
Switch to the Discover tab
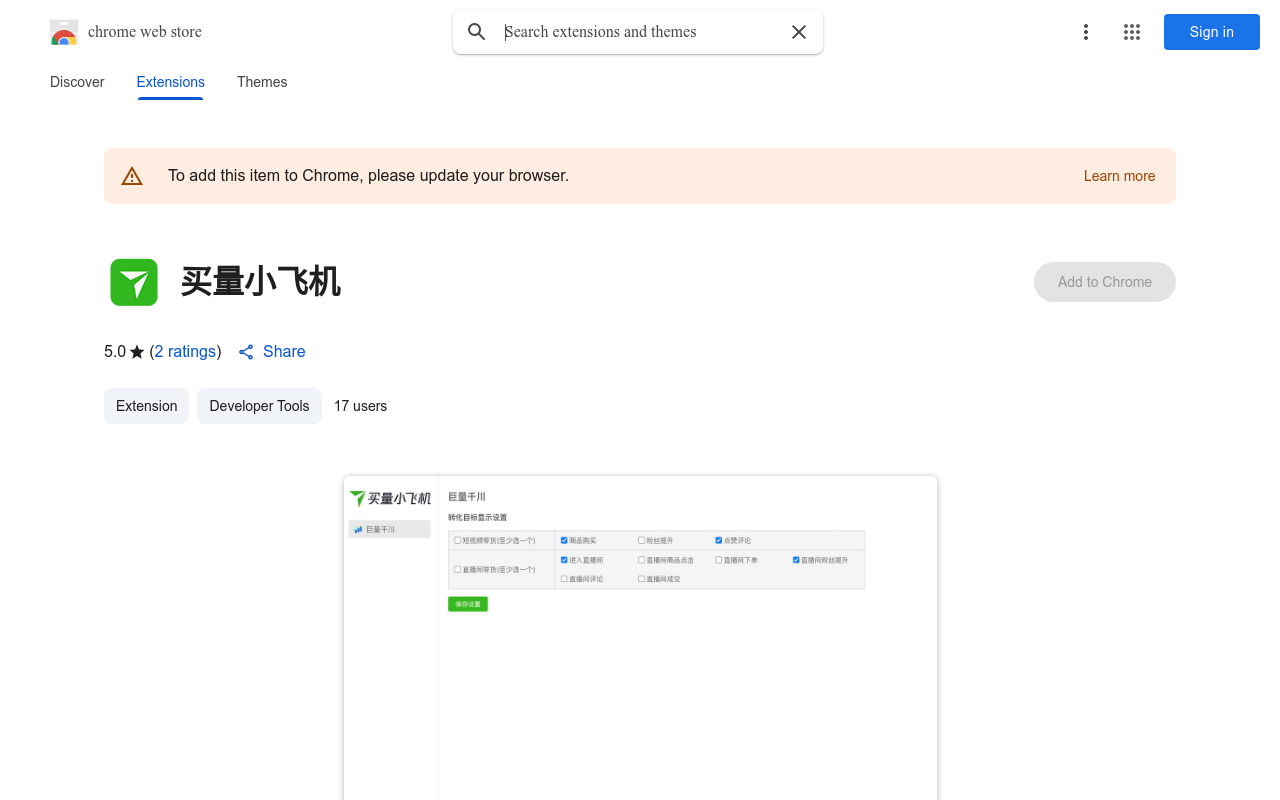point(77,82)
